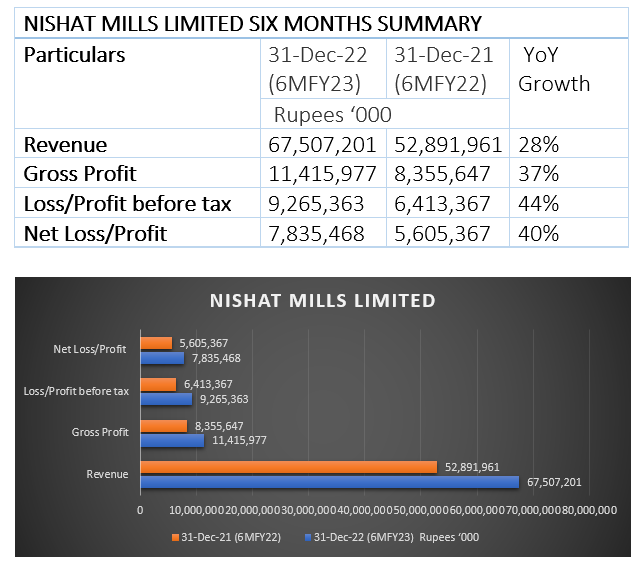Click chart data label '7,835,468'
The image size is (644, 566).
tap(216, 358)
